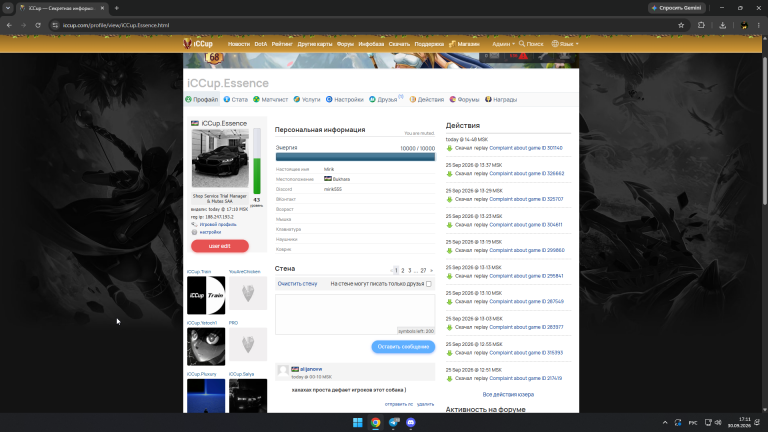Viewport: 768px width, 432px height.
Task: Open the Chrome tab search dropdown arrow
Action: [x=8, y=8]
